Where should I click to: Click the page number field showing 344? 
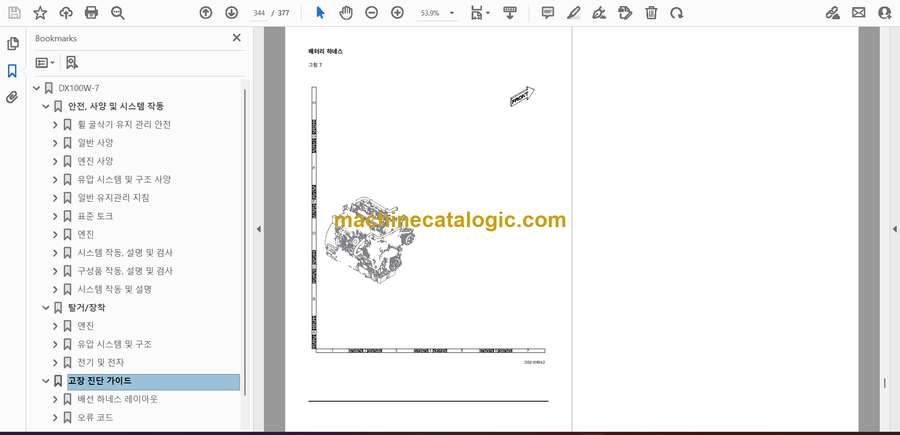(259, 13)
